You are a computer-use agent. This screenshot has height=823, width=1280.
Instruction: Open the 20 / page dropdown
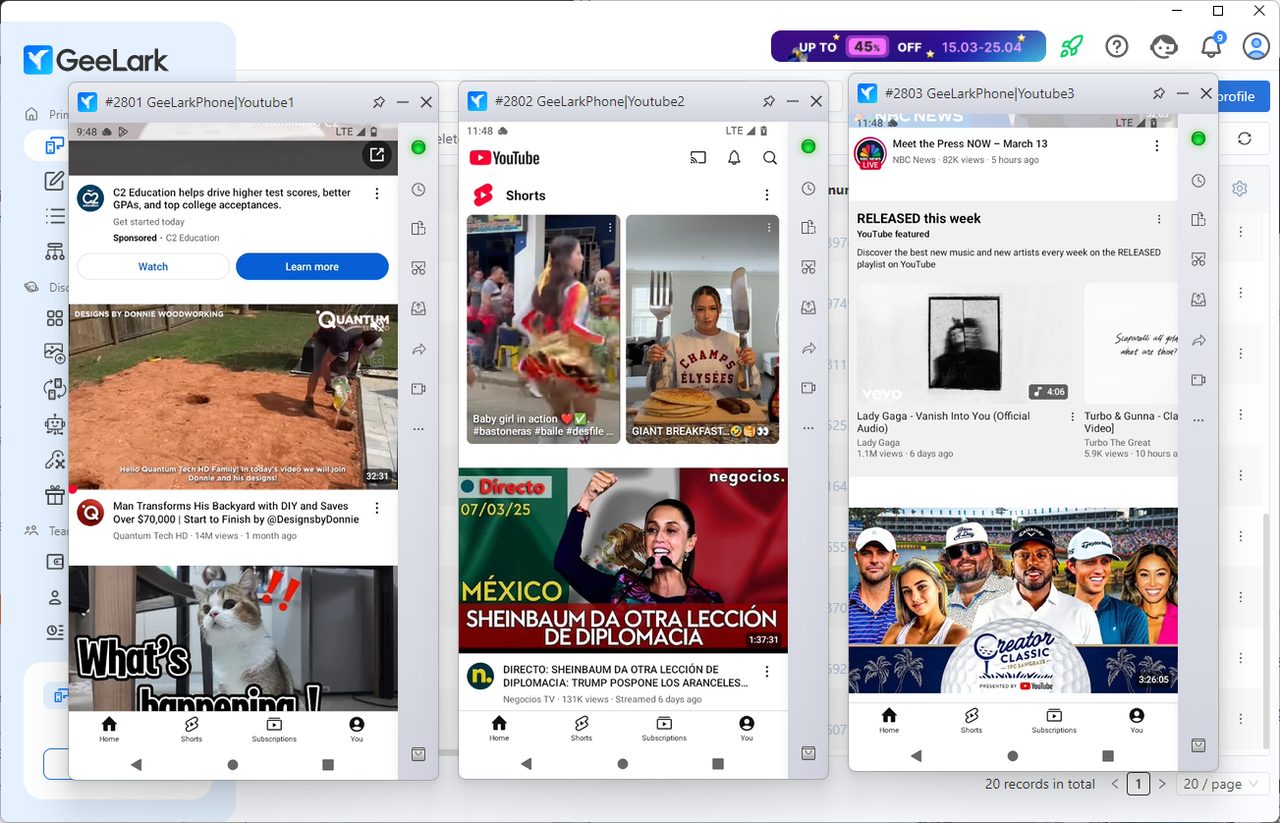click(1223, 784)
